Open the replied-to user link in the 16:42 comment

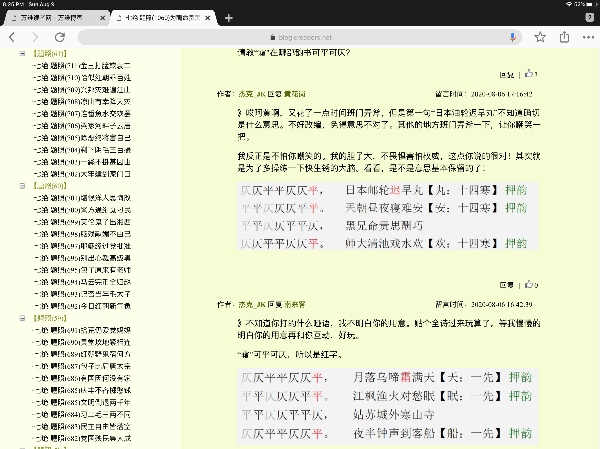(294, 305)
